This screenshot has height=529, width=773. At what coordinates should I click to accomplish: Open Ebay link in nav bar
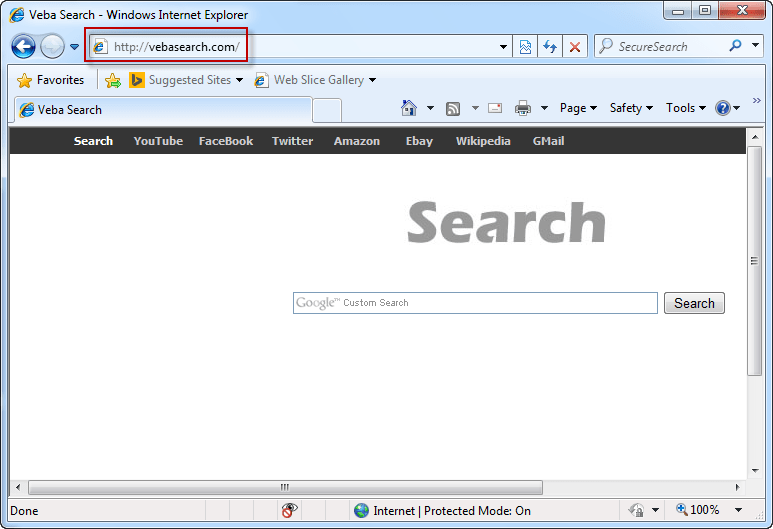(x=419, y=141)
